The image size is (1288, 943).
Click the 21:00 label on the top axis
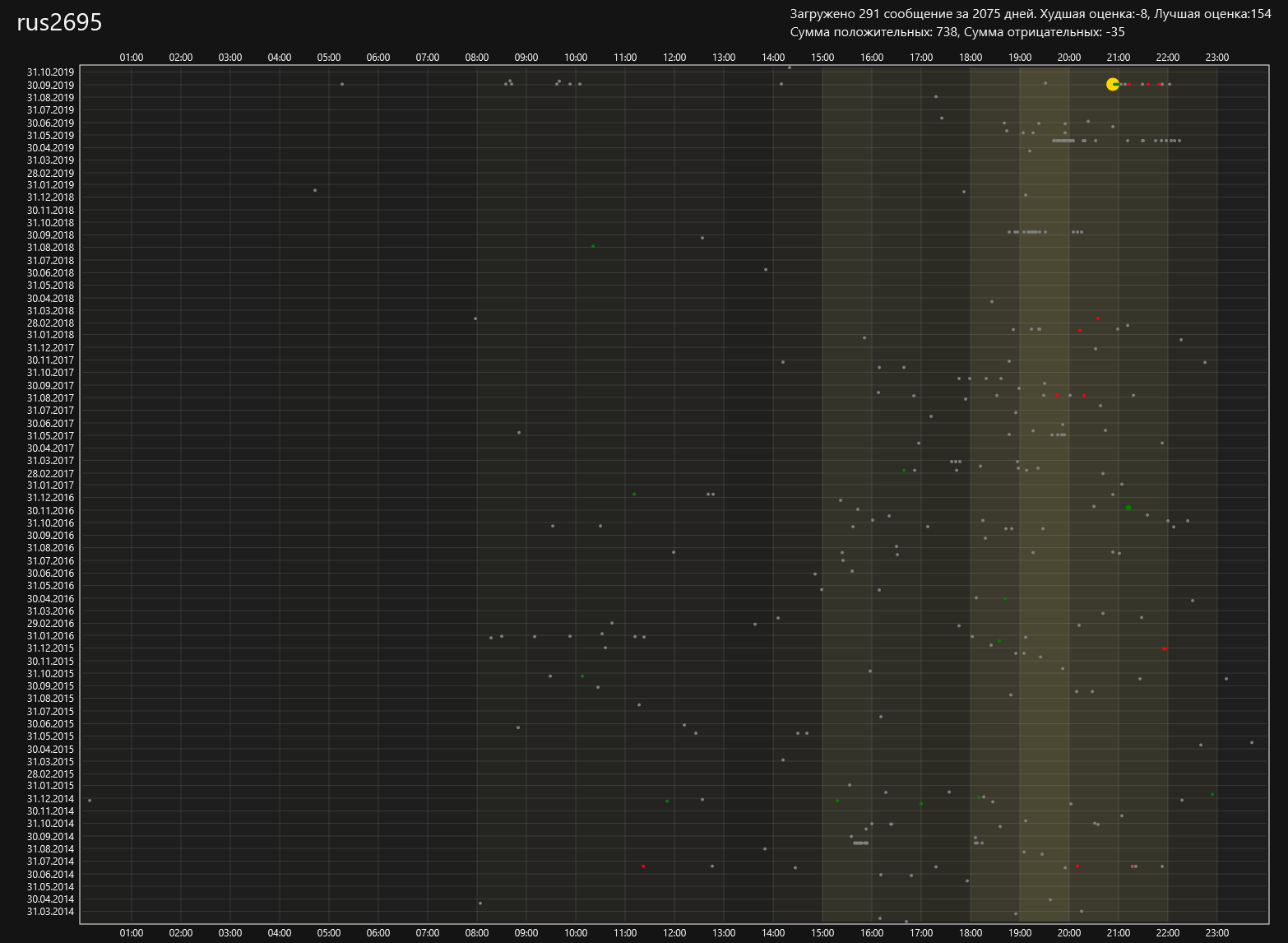pos(1119,58)
